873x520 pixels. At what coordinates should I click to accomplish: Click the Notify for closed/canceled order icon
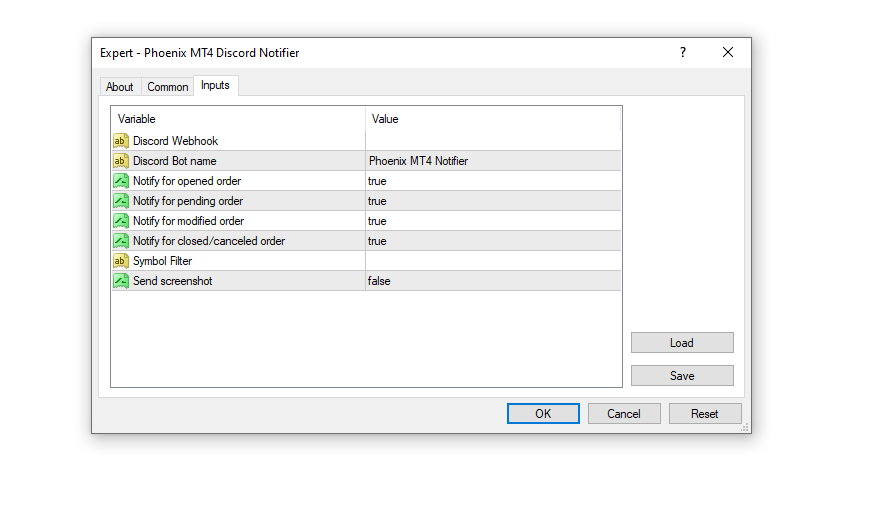121,241
